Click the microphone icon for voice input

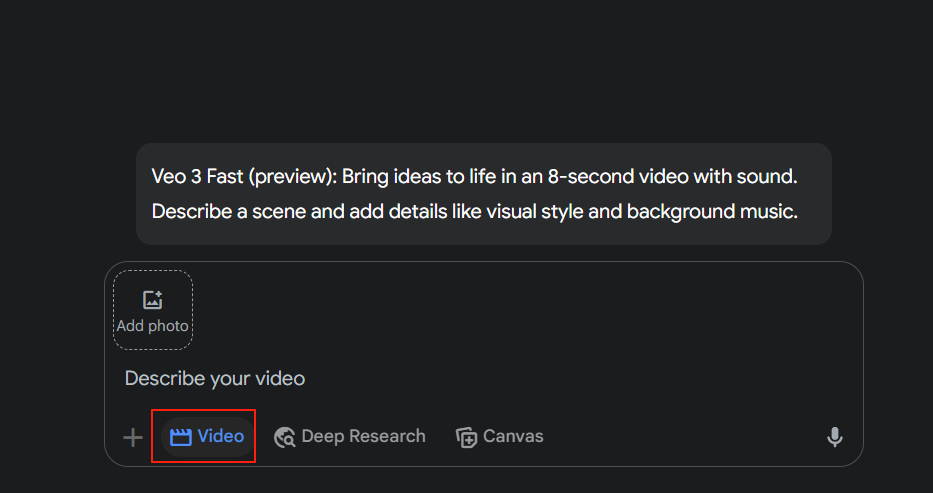(835, 437)
